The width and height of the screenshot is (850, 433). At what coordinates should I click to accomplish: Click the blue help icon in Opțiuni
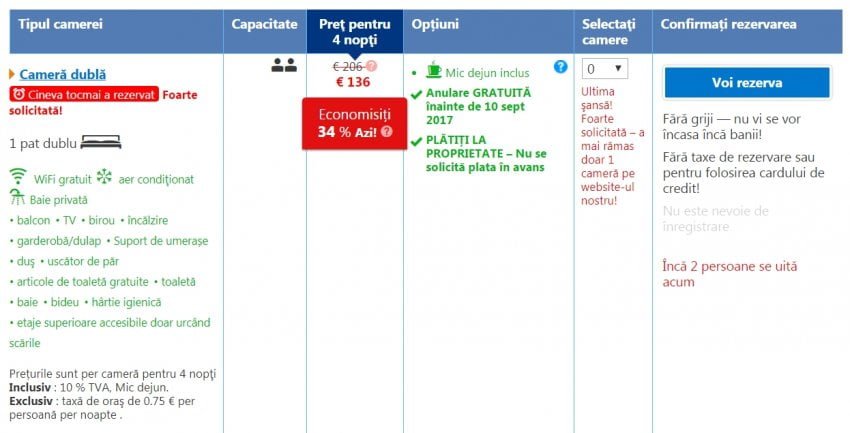point(561,67)
